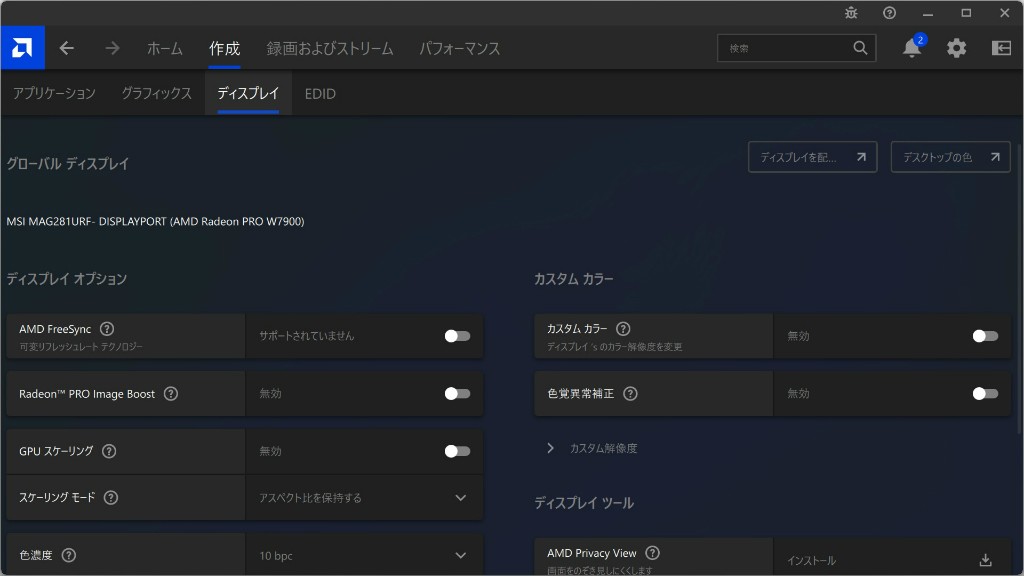Viewport: 1024px width, 576px height.
Task: Enable 色覚異常補正 switch
Action: tap(985, 394)
